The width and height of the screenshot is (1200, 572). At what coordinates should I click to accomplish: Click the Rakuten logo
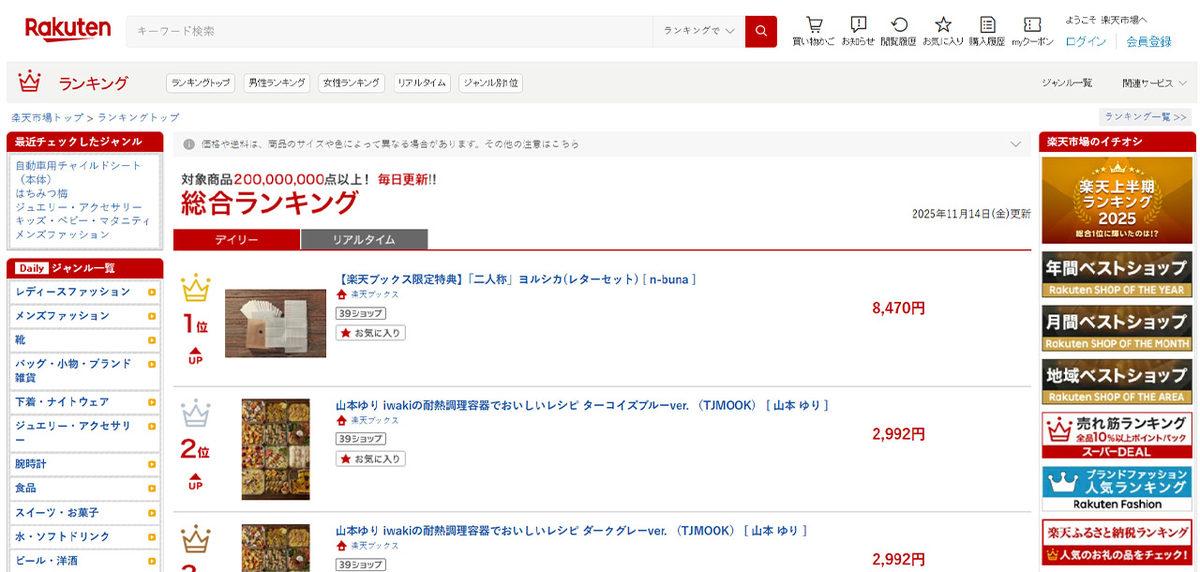[x=68, y=30]
